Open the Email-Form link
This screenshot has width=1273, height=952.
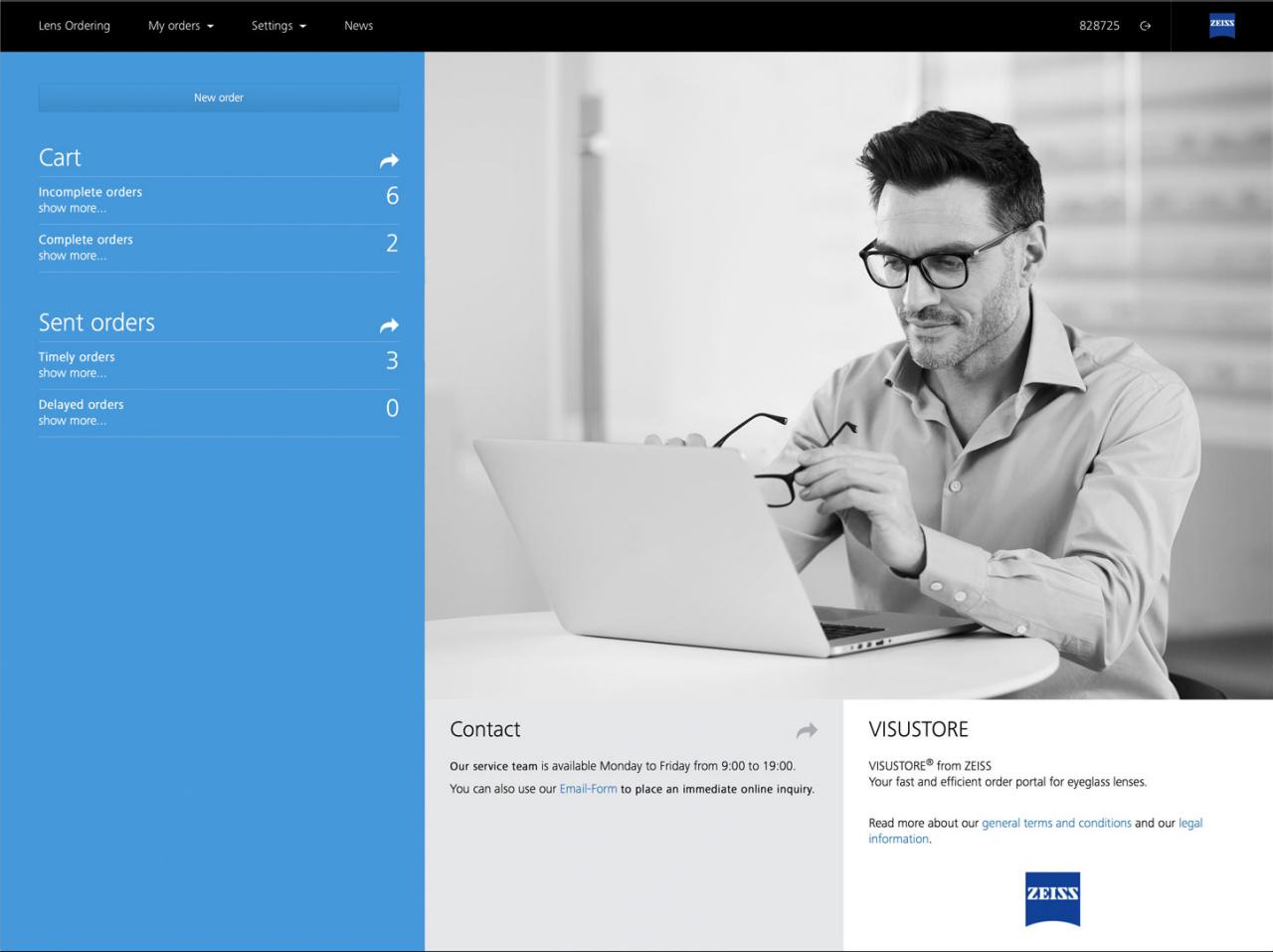pyautogui.click(x=588, y=789)
